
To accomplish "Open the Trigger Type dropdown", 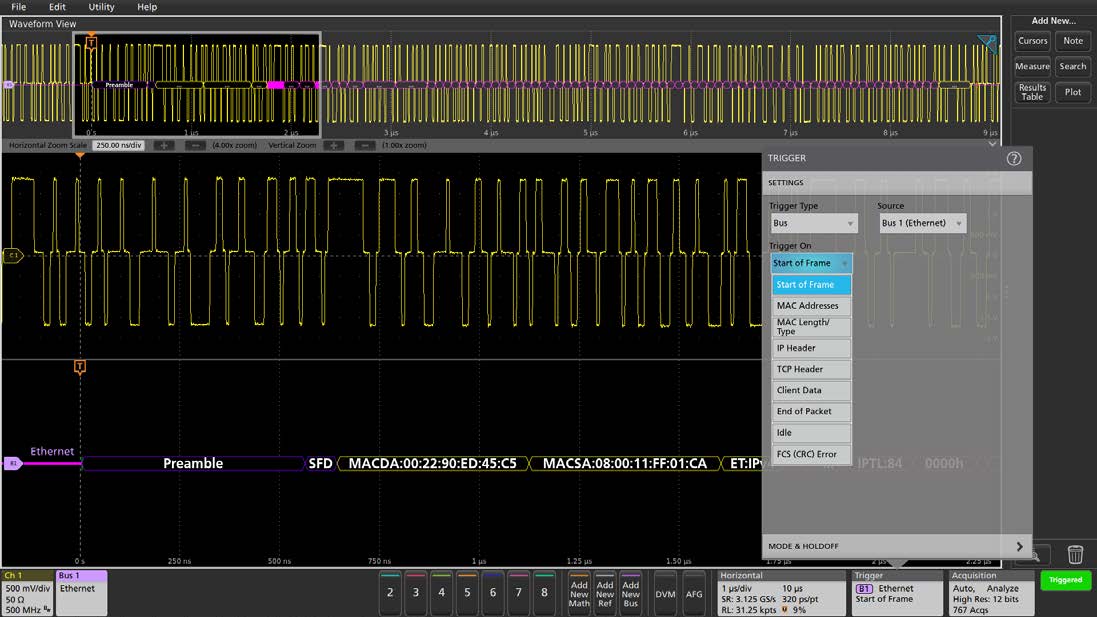I will [x=813, y=223].
